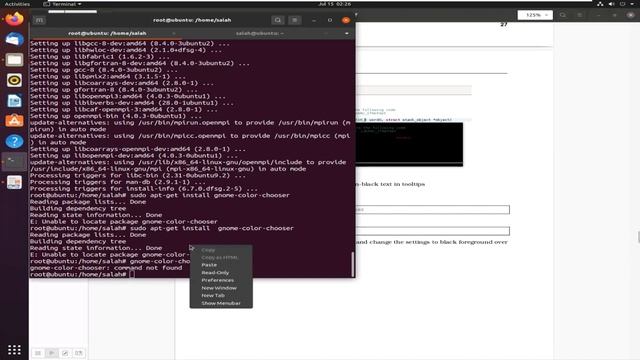
Task: Open the volume indicator in top bar
Action: point(611,4)
